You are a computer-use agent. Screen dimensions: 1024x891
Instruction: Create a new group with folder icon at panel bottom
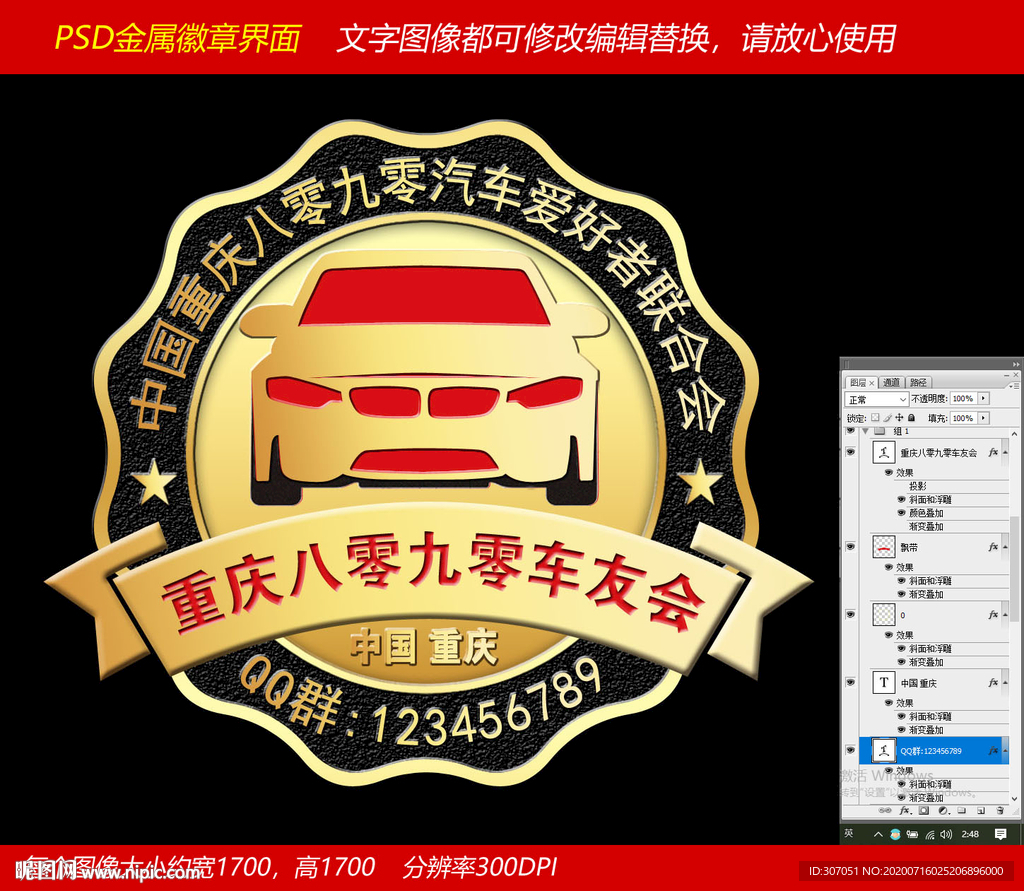pyautogui.click(x=961, y=810)
